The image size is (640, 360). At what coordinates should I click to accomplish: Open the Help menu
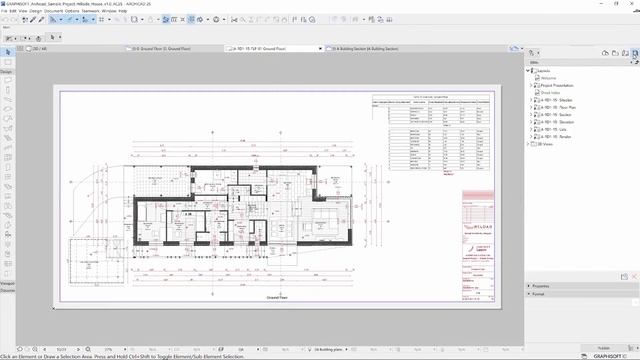pos(122,11)
